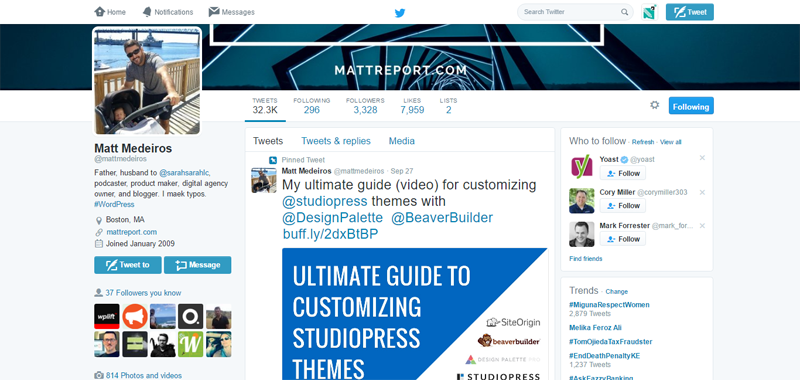
Task: Open the #WordPress hashtag in bio
Action: point(114,205)
